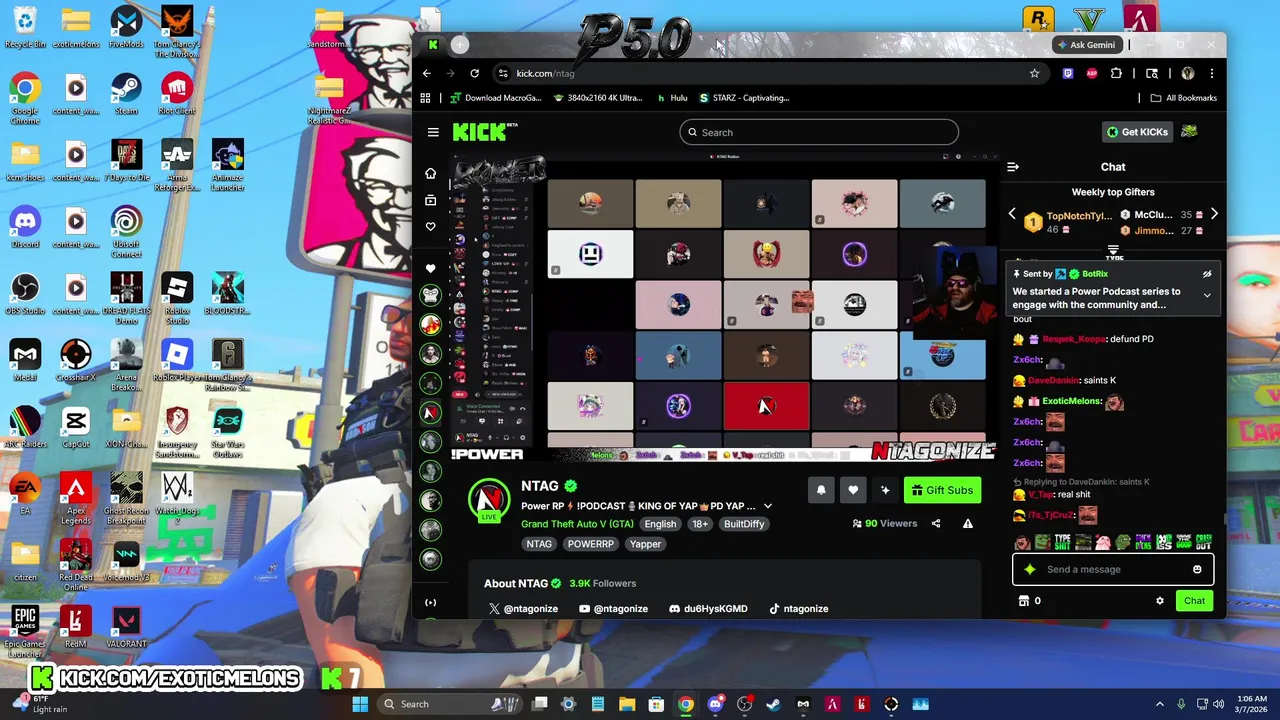Open Grand Theft Auto V (GTA) category link
The height and width of the screenshot is (720, 1280).
tap(577, 524)
